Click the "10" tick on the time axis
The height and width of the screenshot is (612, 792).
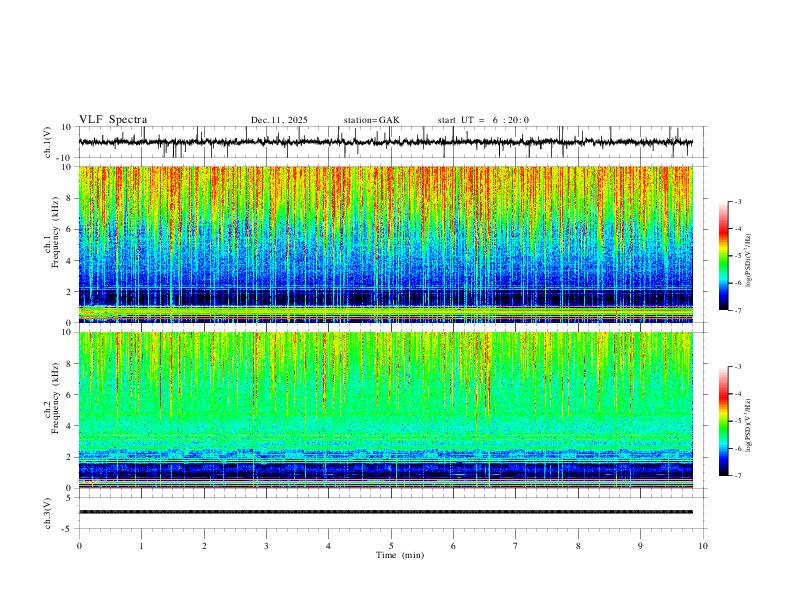coord(703,546)
